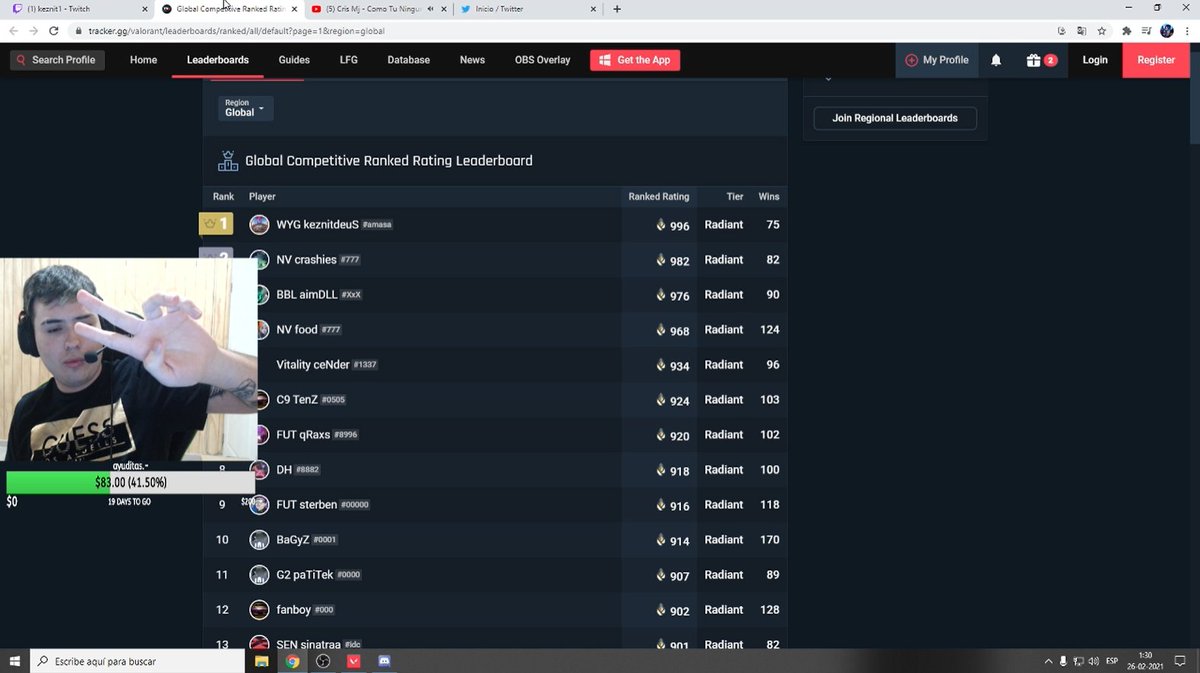The height and width of the screenshot is (673, 1200).
Task: Open BBL aimDLL player profile
Action: (x=307, y=295)
